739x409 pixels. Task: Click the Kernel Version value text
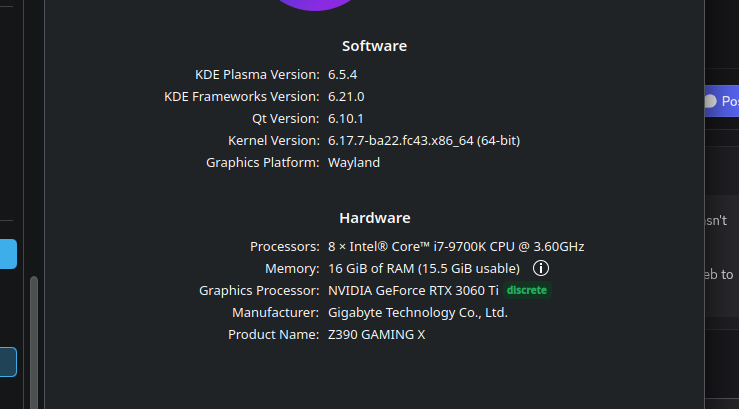tap(423, 140)
